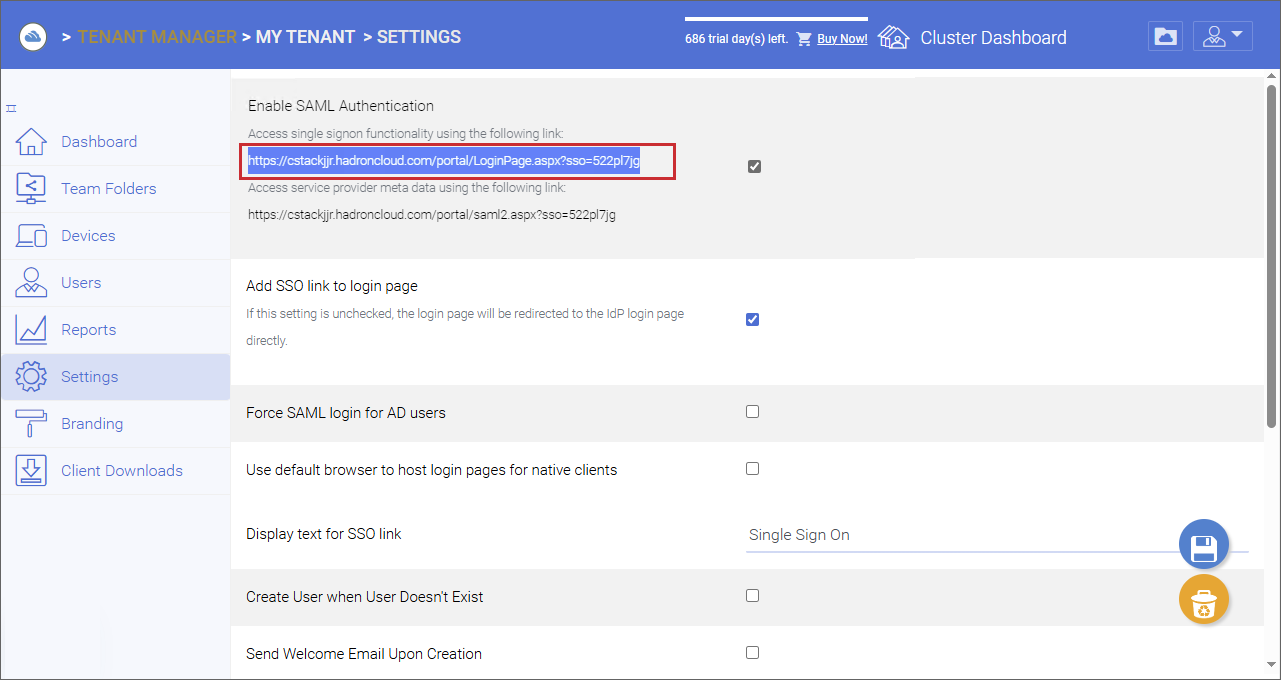Open Branding section

pyautogui.click(x=116, y=424)
